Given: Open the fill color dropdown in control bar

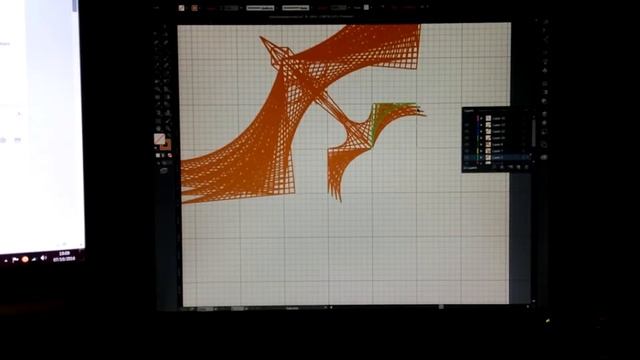Looking at the screenshot, I should pyautogui.click(x=182, y=7).
